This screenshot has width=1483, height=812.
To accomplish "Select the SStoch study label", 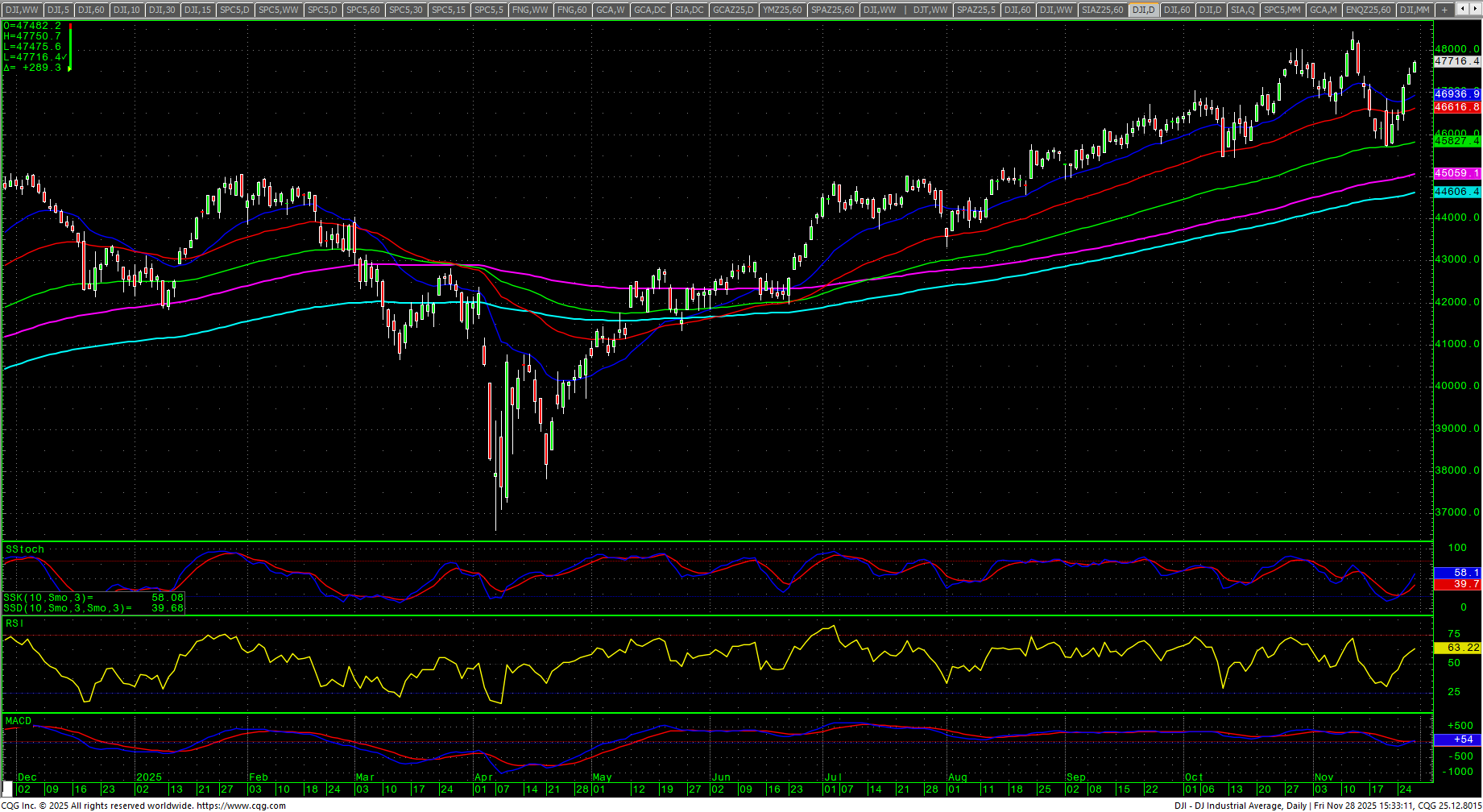I will pos(25,549).
